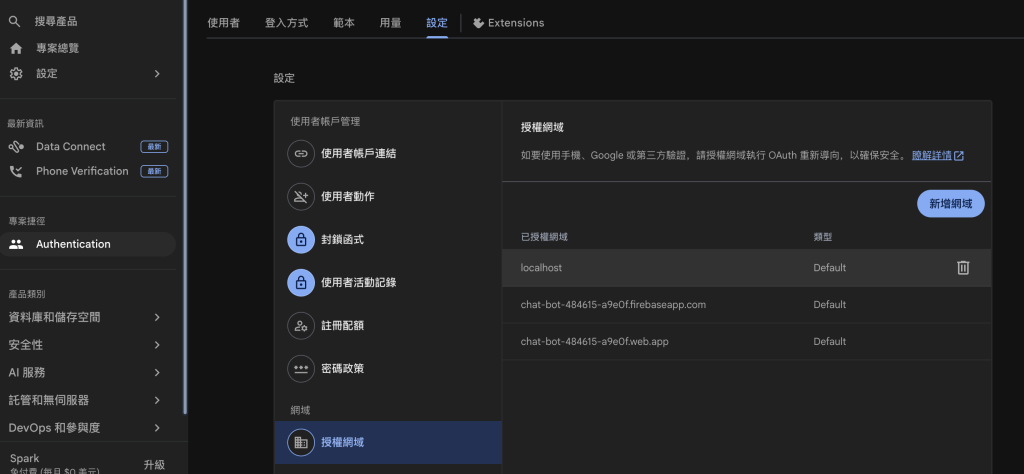Switch to the 使用者 tab
Viewport: 1024px width, 474px height.
[x=223, y=23]
